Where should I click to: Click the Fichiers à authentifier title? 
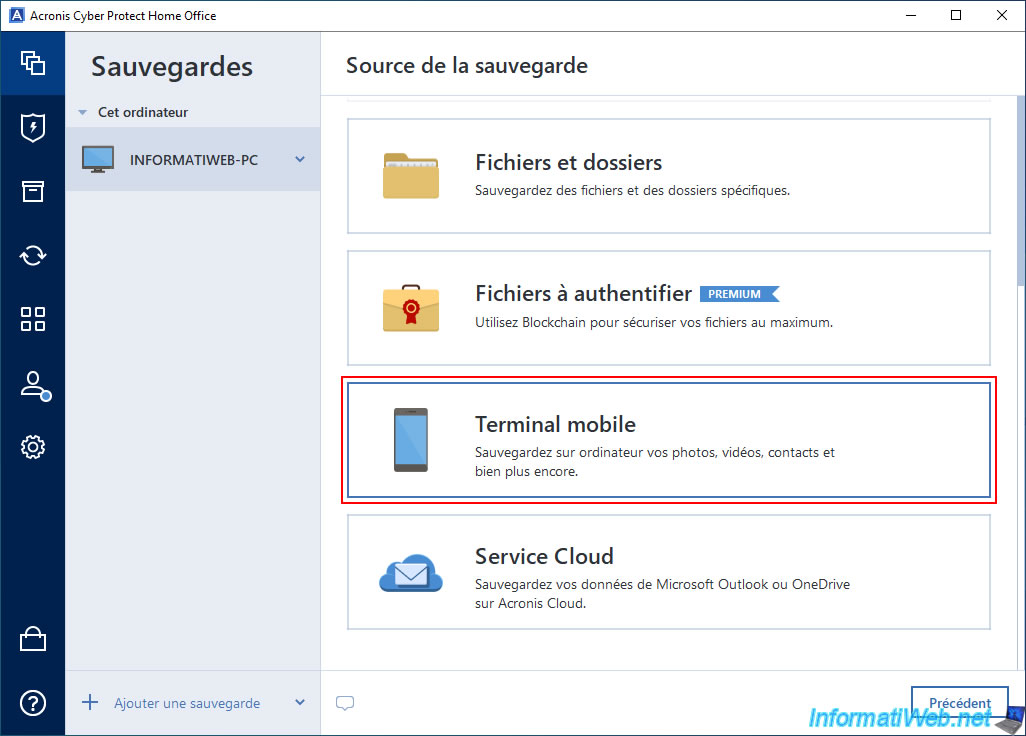(x=583, y=294)
